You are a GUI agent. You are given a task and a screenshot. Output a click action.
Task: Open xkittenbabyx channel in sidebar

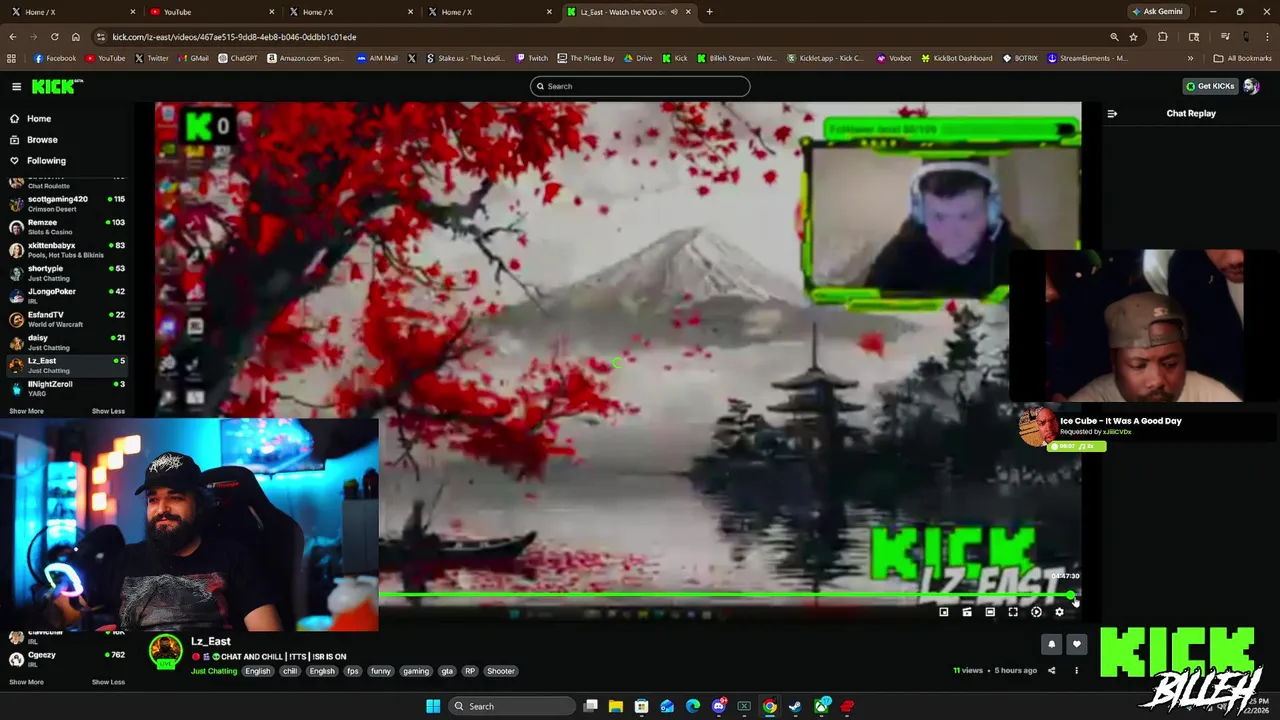pyautogui.click(x=68, y=249)
